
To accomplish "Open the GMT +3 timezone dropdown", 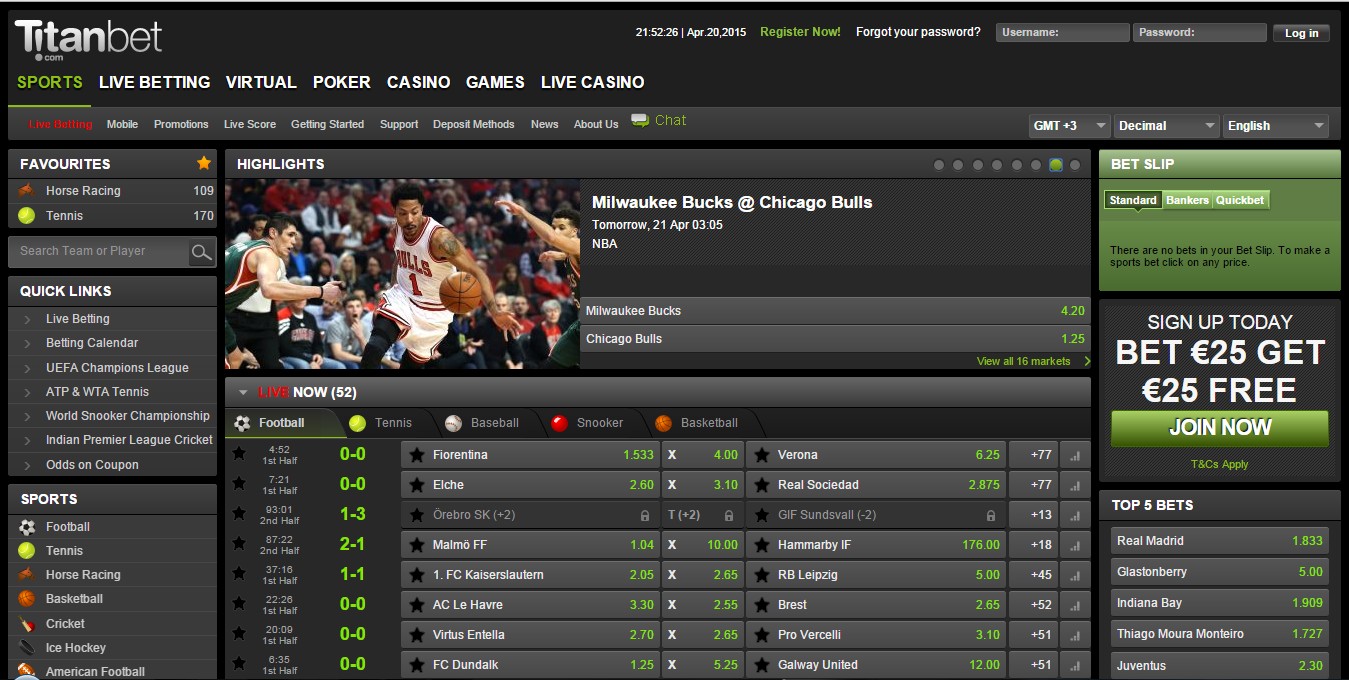I will [x=1069, y=126].
